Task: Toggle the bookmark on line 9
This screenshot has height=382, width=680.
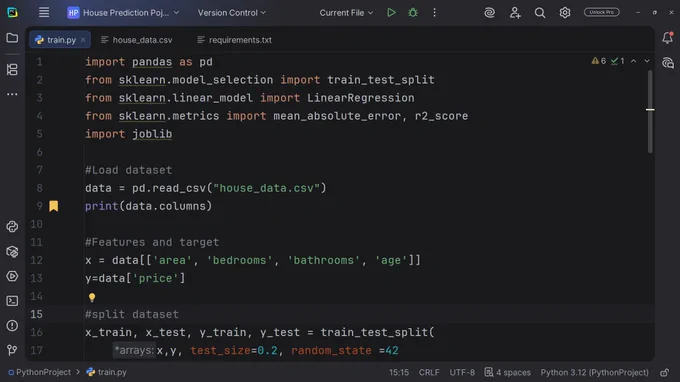Action: point(54,206)
